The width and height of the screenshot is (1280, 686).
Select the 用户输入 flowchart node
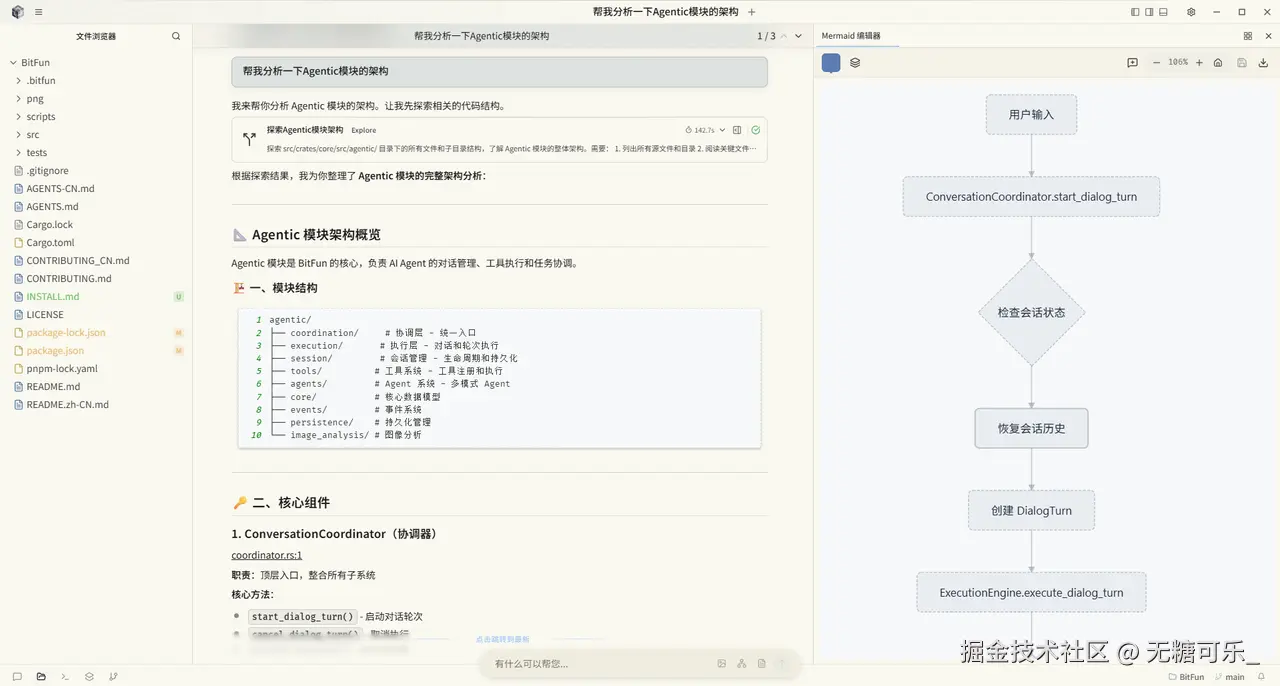coord(1031,115)
